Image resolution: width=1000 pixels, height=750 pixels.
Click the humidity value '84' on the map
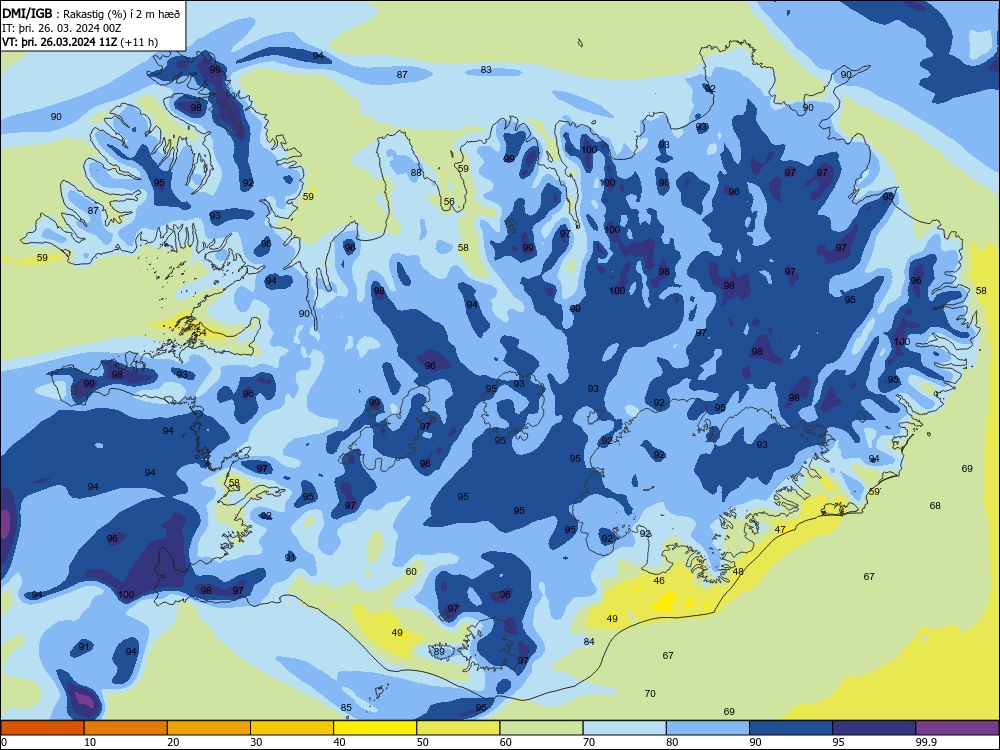point(589,642)
